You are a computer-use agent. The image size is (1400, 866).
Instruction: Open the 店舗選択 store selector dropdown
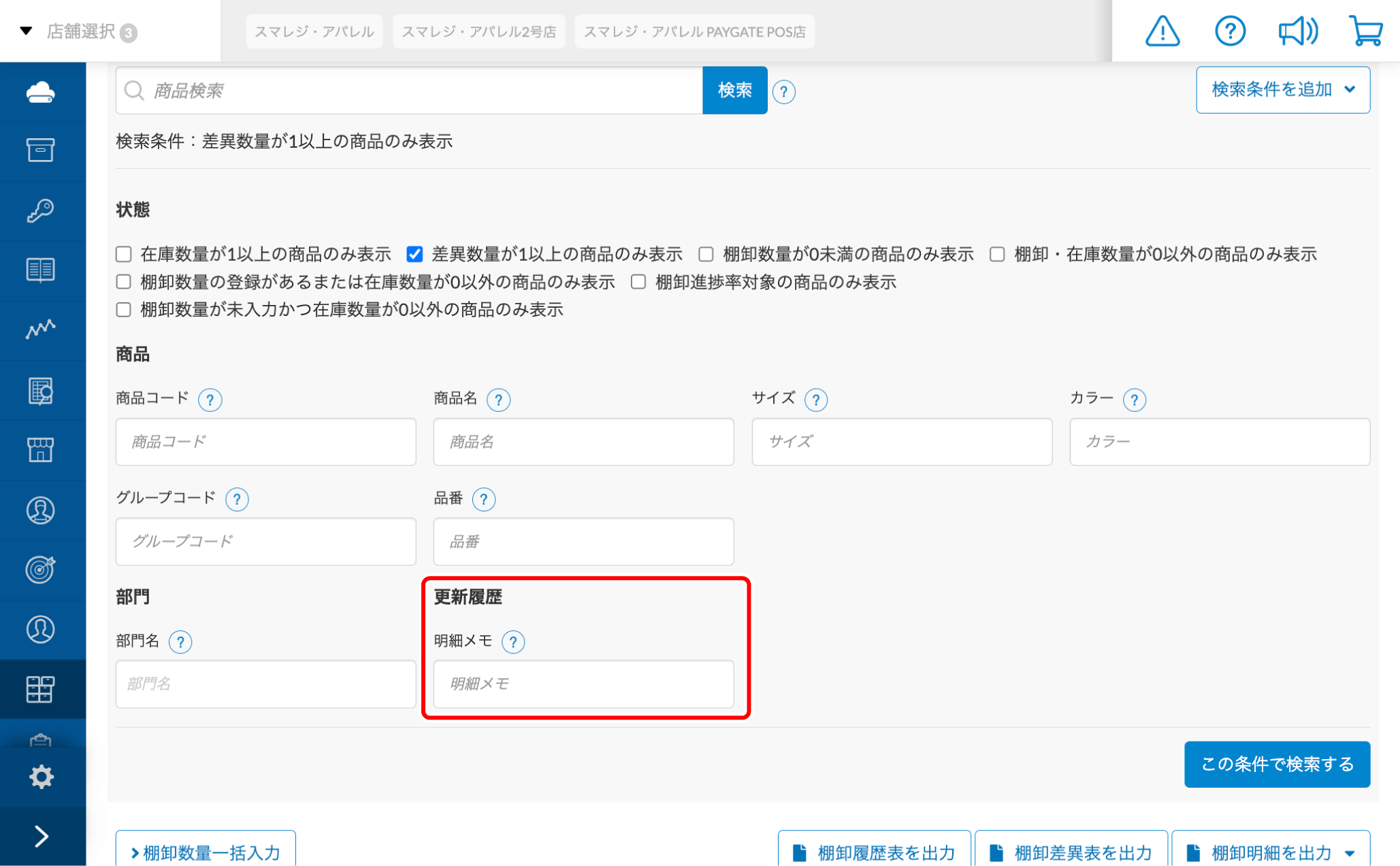pos(80,31)
